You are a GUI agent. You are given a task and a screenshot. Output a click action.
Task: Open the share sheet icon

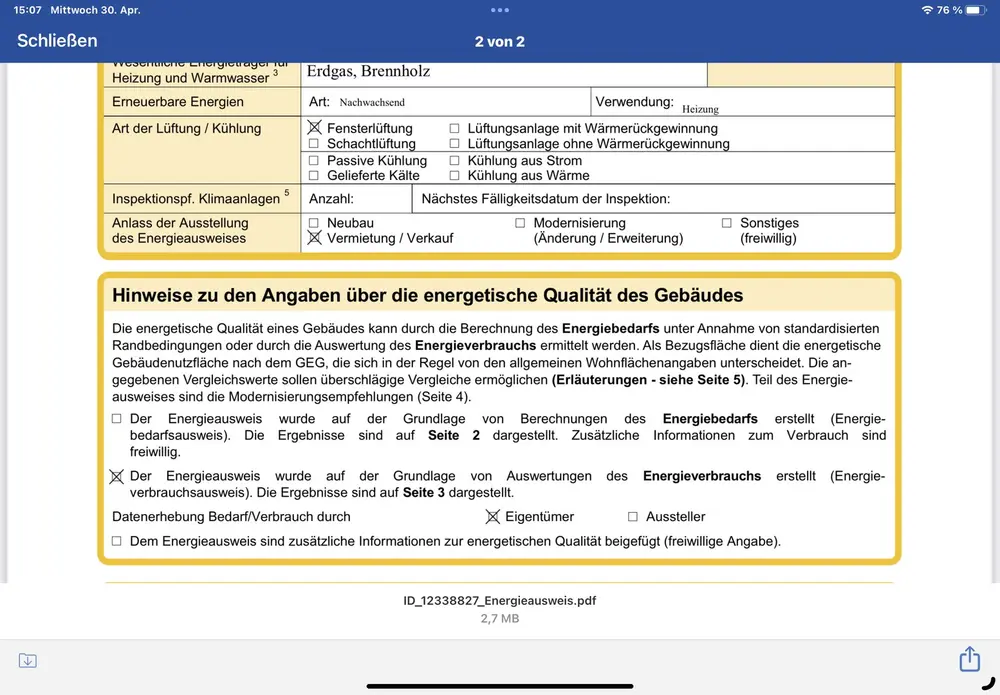pyautogui.click(x=969, y=659)
